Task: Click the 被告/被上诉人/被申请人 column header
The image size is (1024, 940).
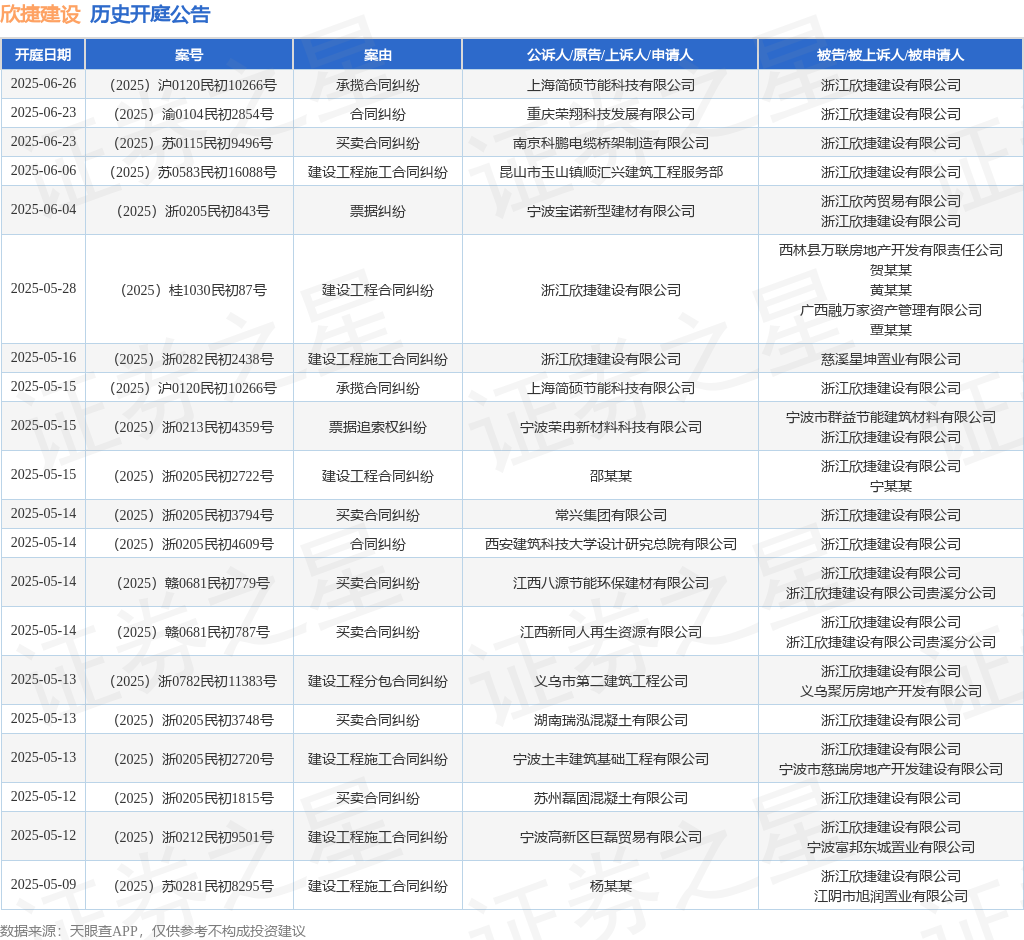Action: point(891,55)
